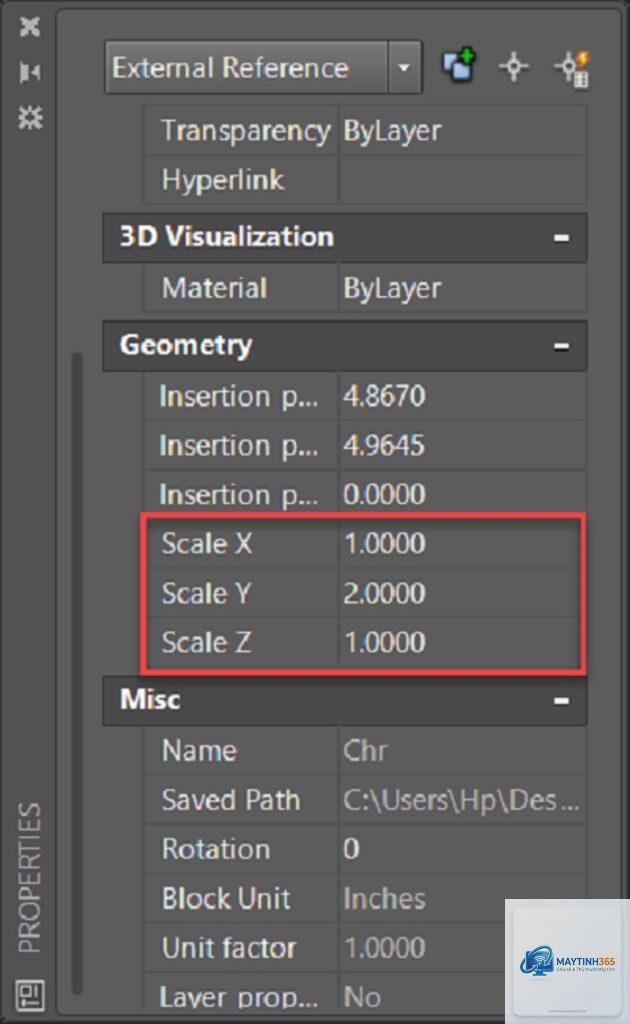
Task: Click the palette vertical scrollbar
Action: click(77, 673)
